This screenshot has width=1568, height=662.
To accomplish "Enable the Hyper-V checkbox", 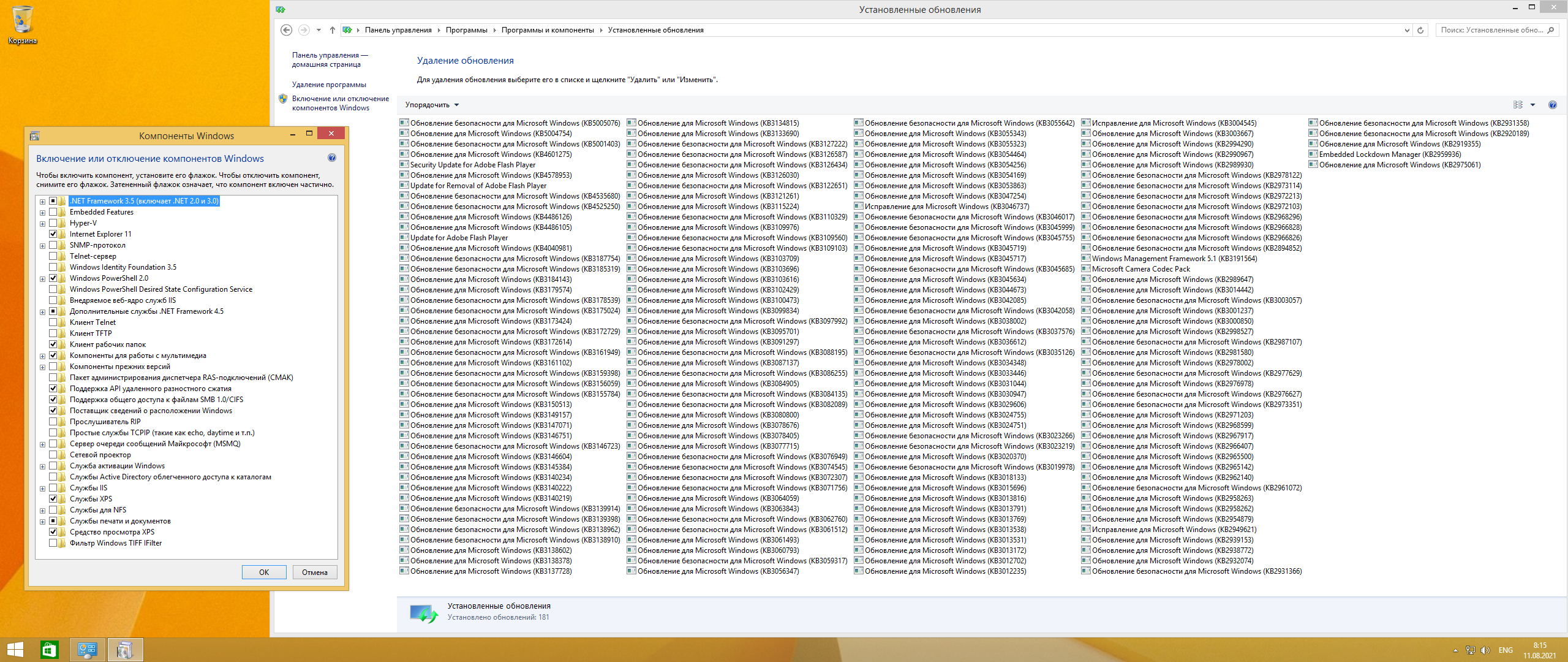I will click(53, 223).
